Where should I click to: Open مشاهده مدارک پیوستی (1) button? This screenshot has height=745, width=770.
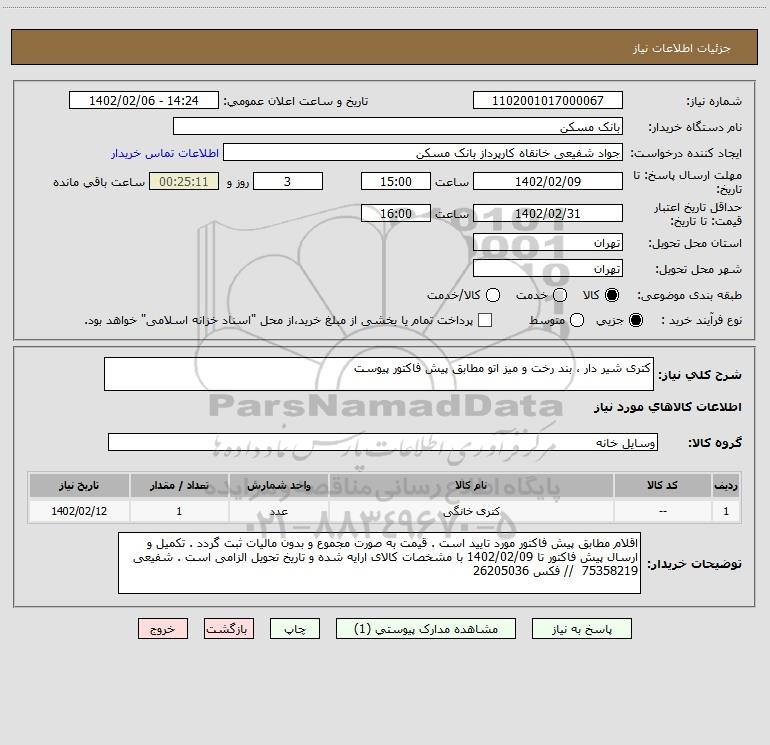pyautogui.click(x=426, y=629)
